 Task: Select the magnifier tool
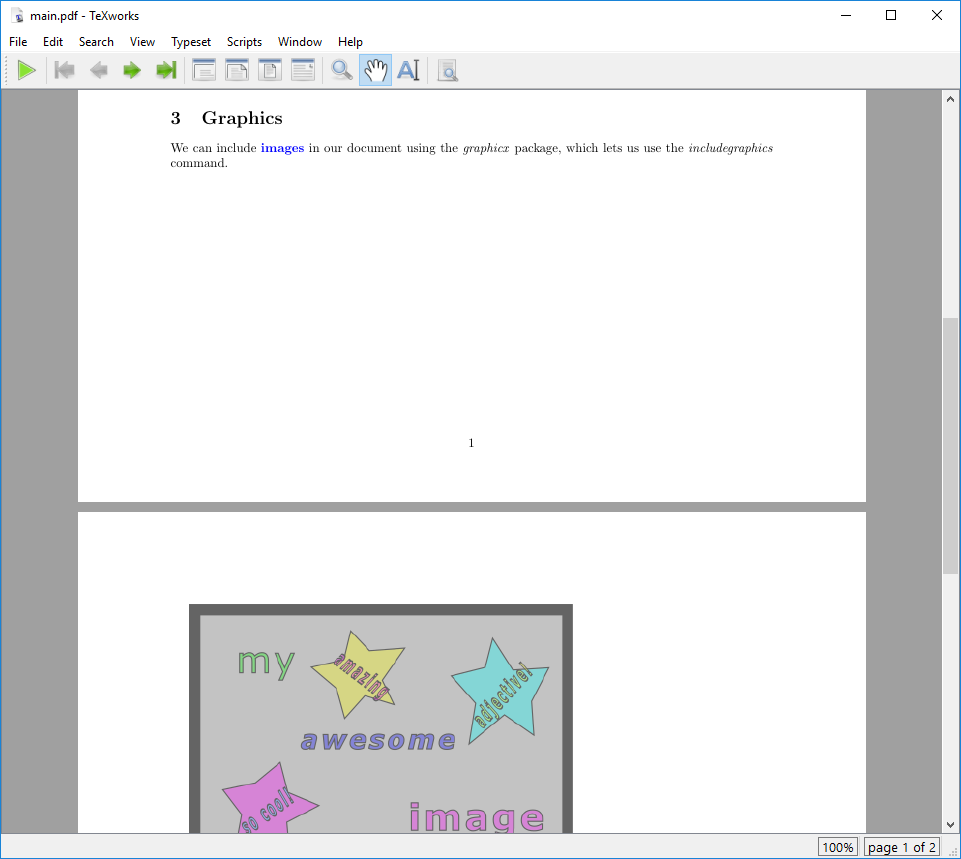pos(341,70)
